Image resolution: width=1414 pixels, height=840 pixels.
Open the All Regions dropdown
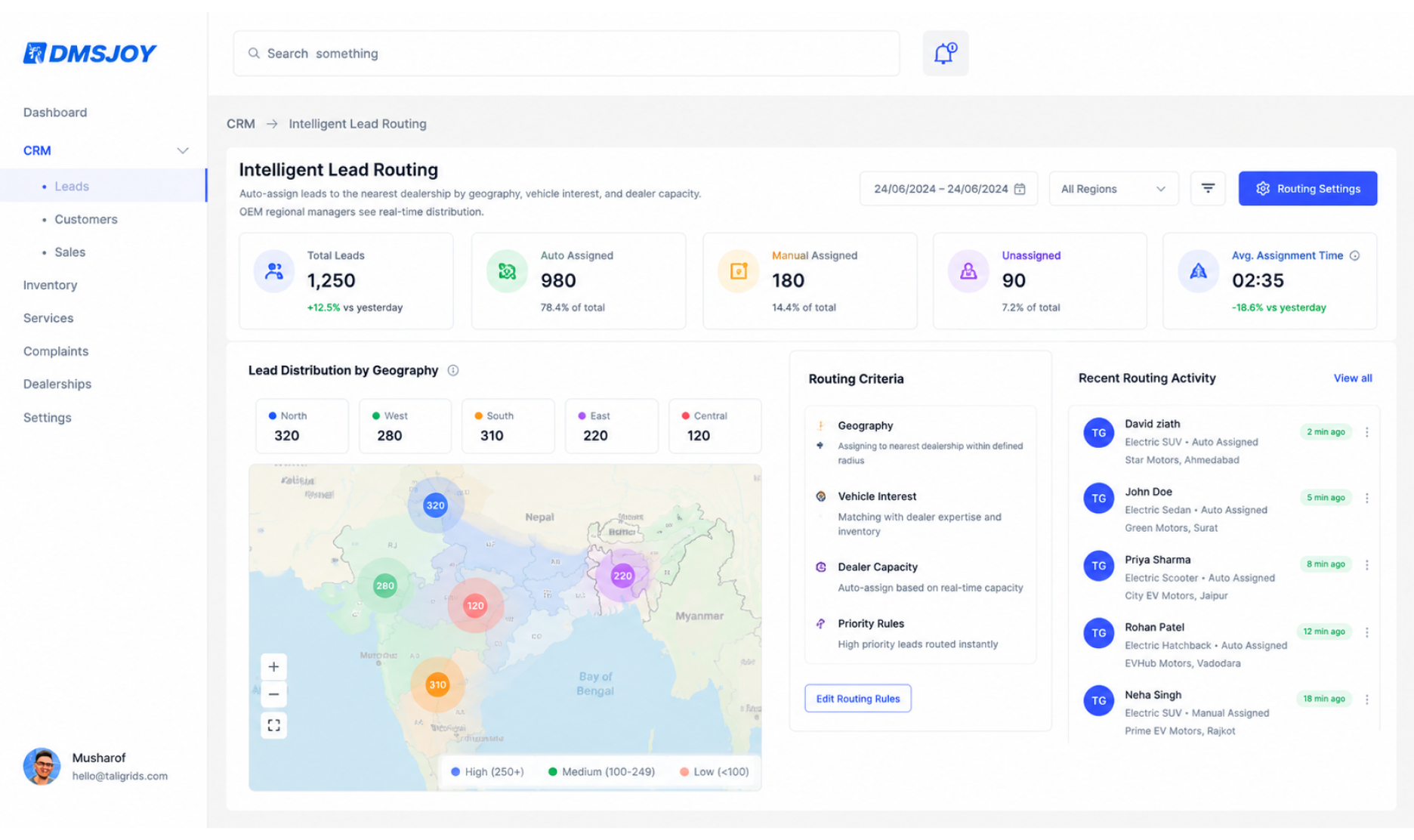[1113, 189]
